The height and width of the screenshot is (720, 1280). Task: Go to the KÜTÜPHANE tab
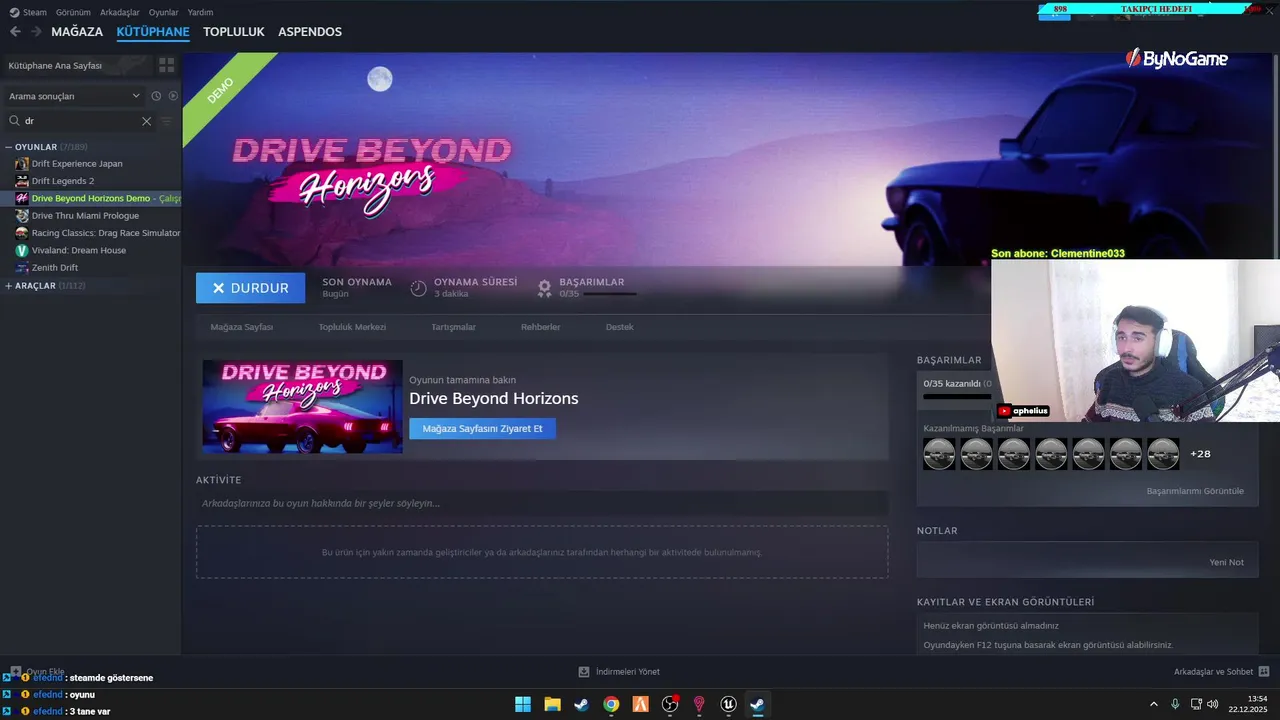click(x=153, y=32)
